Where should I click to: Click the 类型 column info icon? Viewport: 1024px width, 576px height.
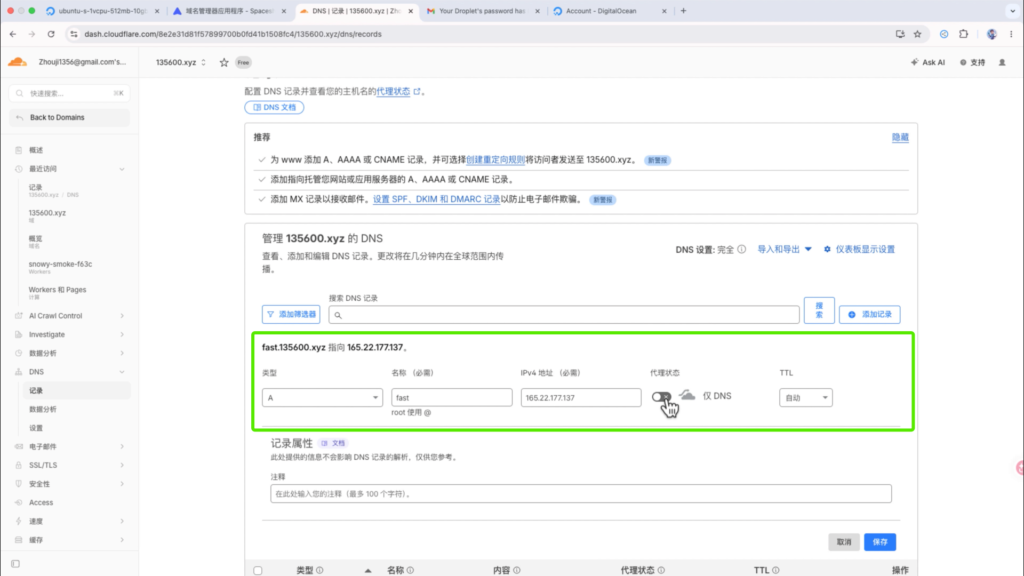click(319, 570)
